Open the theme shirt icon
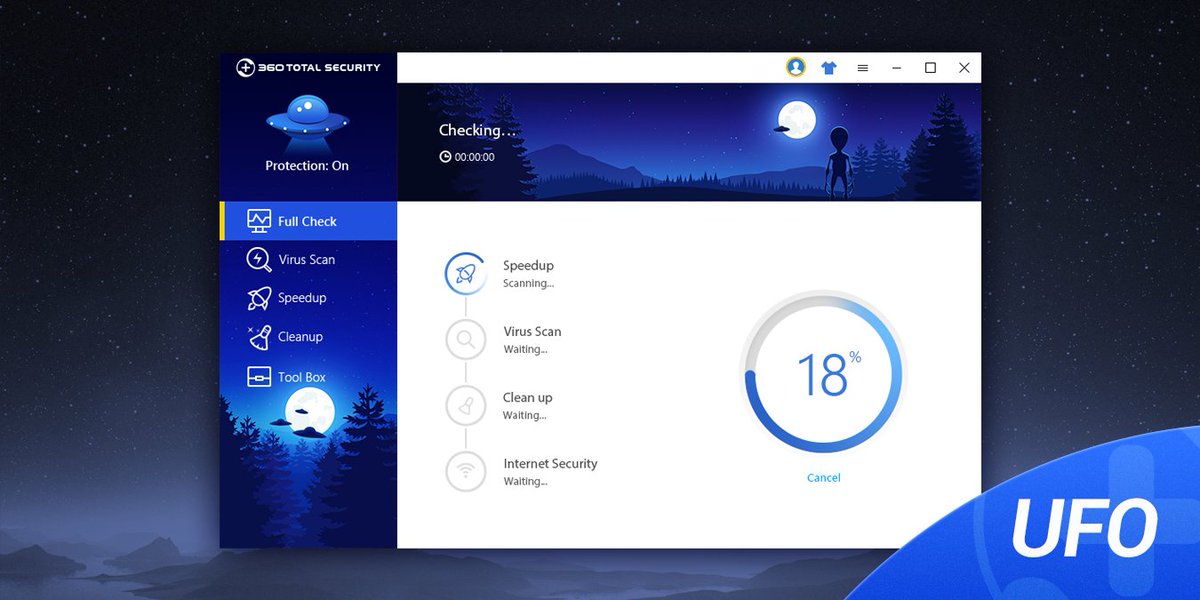This screenshot has width=1200, height=600. [829, 68]
